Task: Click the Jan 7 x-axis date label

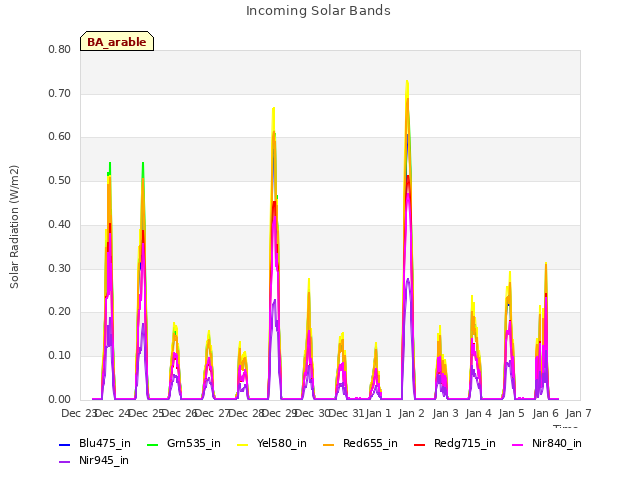Action: tap(578, 413)
